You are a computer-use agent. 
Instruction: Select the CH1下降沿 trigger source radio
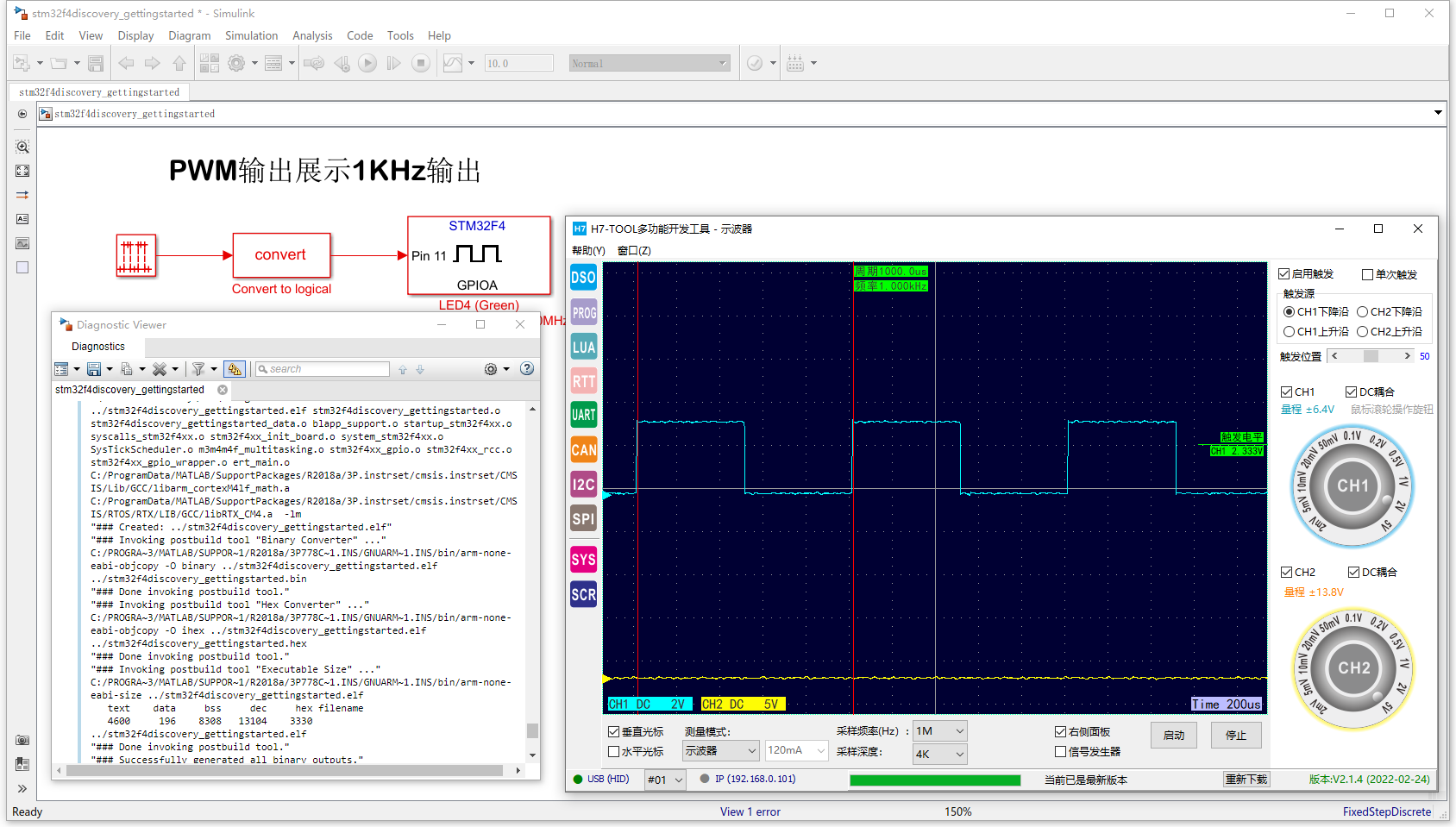pyautogui.click(x=1289, y=312)
